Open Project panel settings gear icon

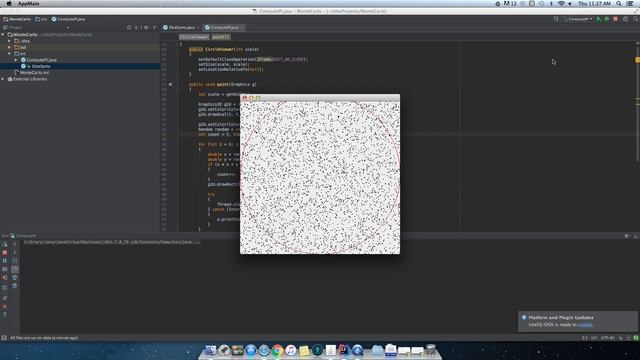pyautogui.click(x=146, y=27)
